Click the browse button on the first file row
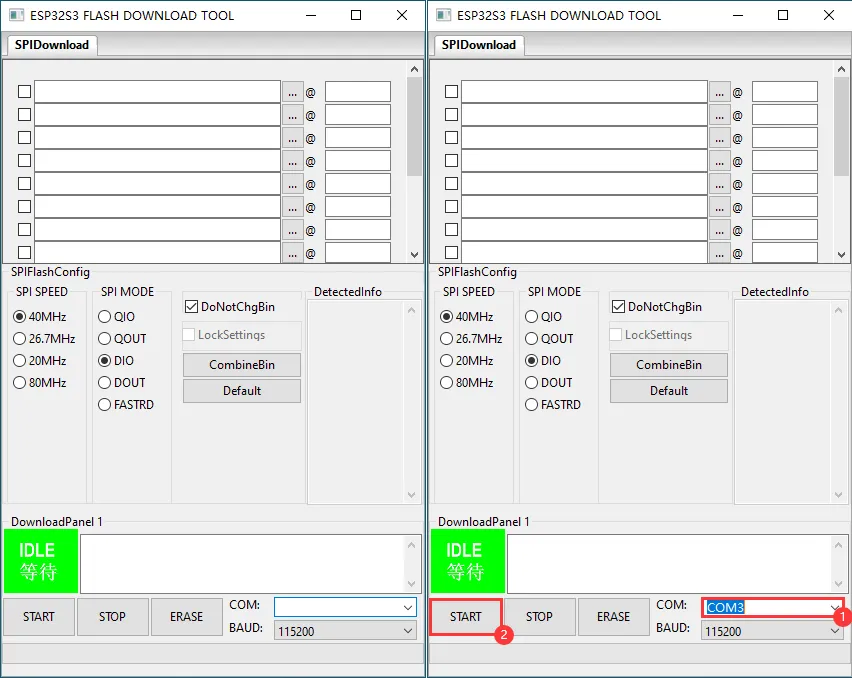Viewport: 852px width, 678px height. 293,91
